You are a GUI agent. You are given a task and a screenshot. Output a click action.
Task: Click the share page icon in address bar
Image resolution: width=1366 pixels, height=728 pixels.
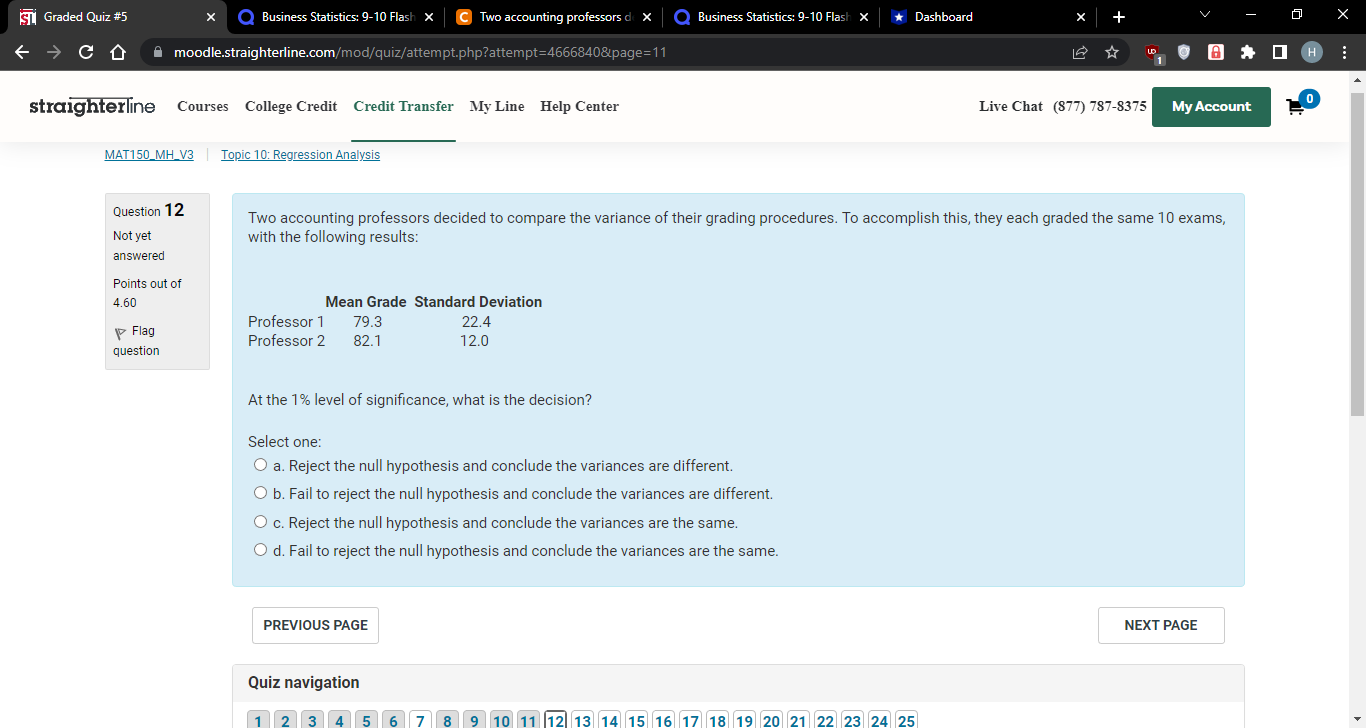(1080, 52)
